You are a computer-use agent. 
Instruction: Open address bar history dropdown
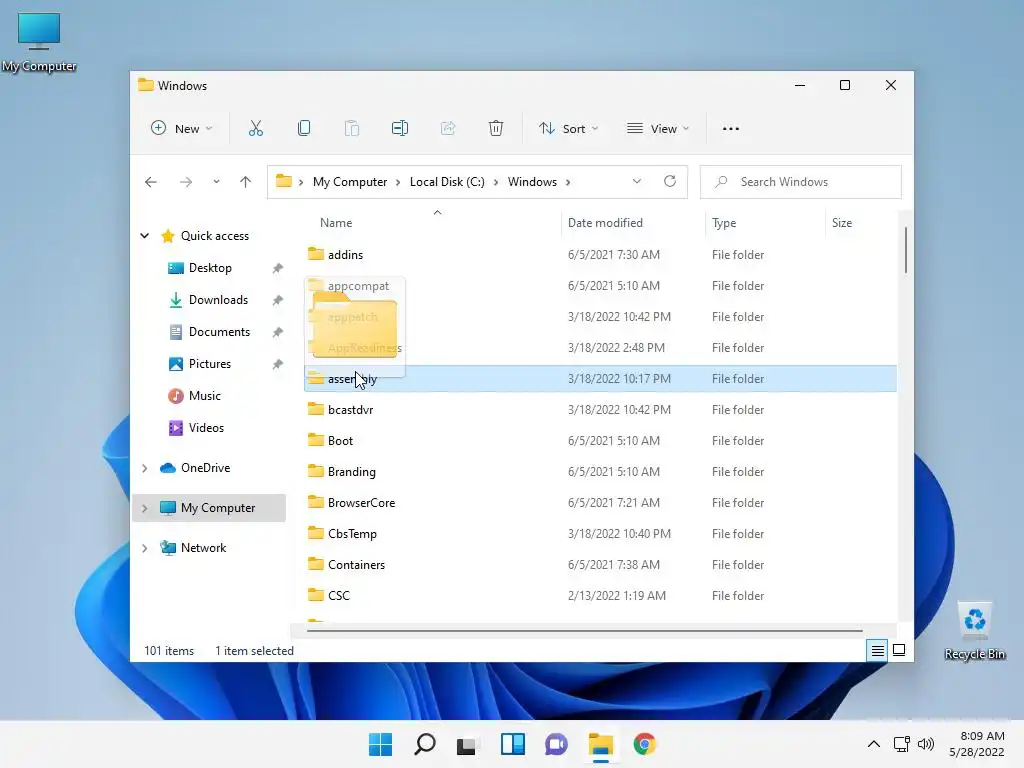tap(637, 182)
